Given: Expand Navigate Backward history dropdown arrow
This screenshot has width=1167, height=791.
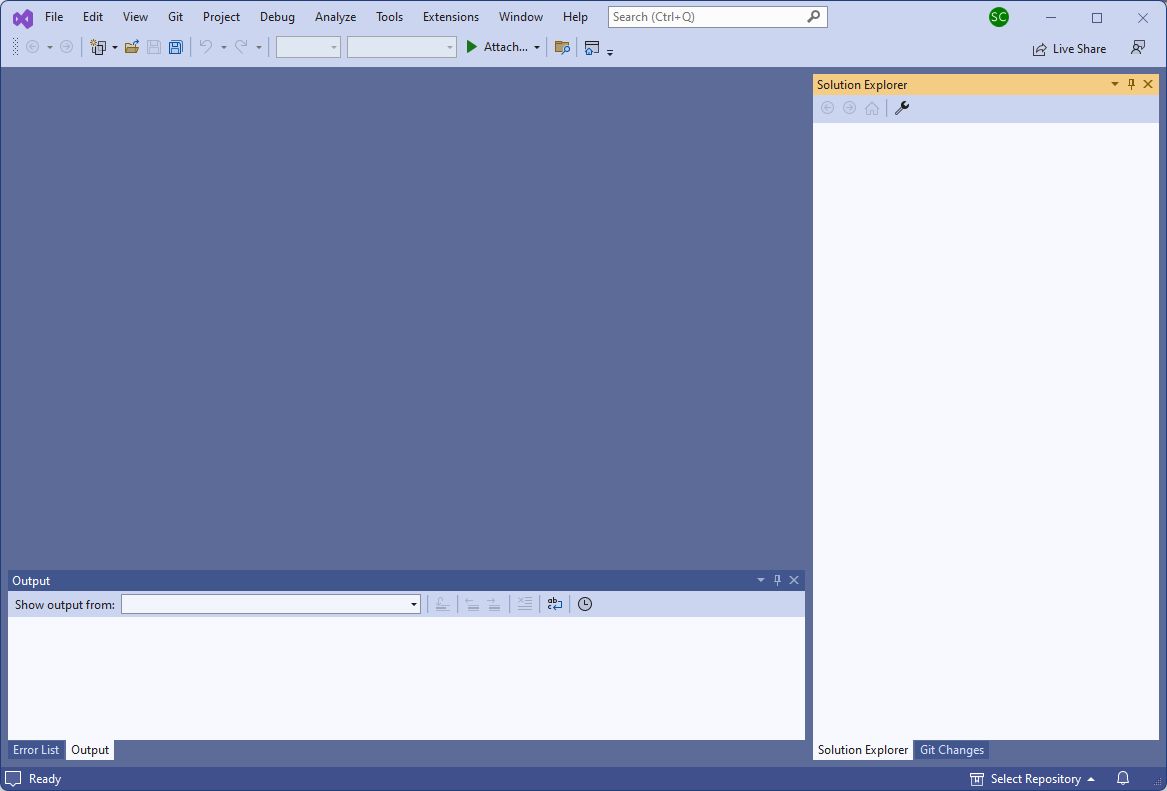Looking at the screenshot, I should coord(50,48).
